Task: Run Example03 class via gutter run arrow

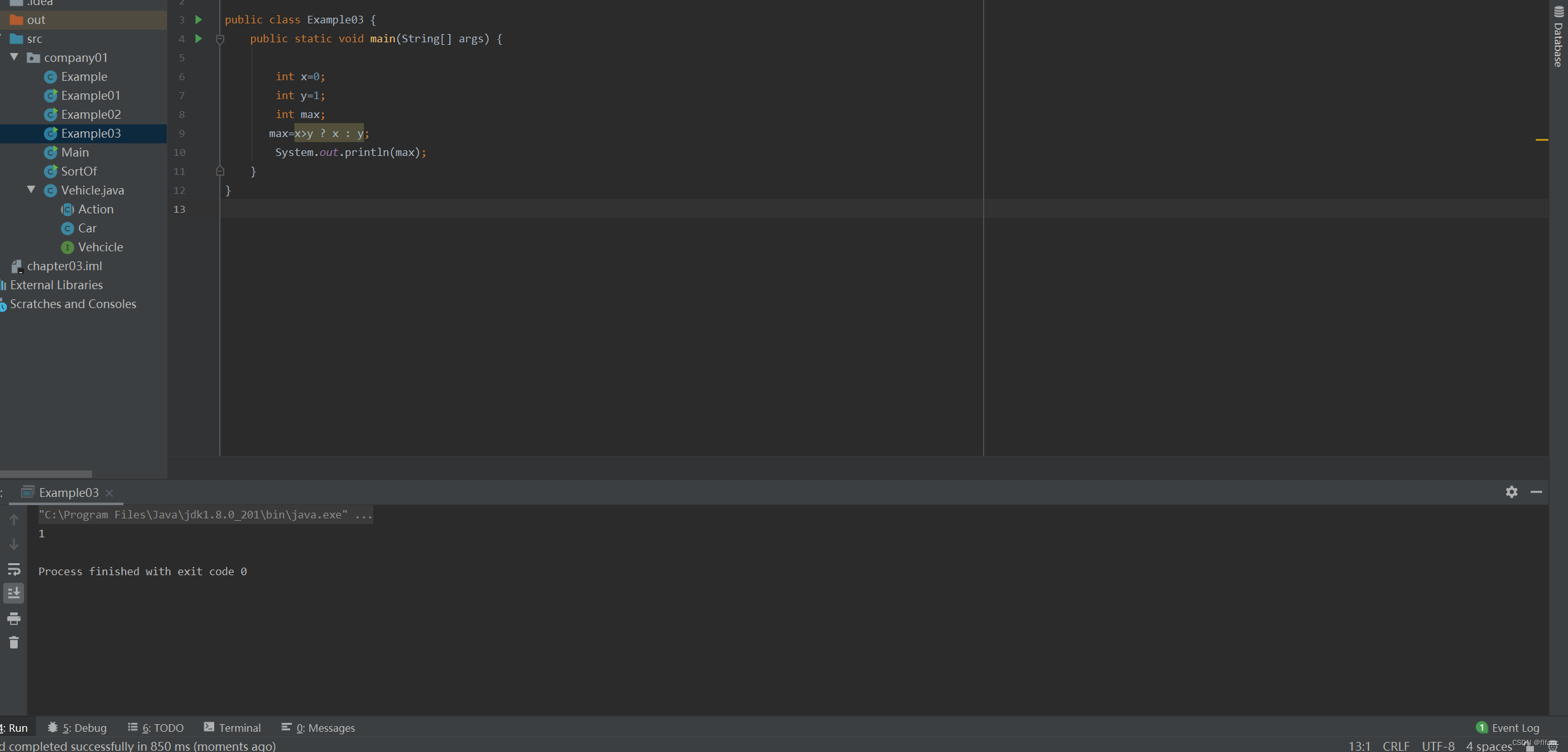Action: 198,20
